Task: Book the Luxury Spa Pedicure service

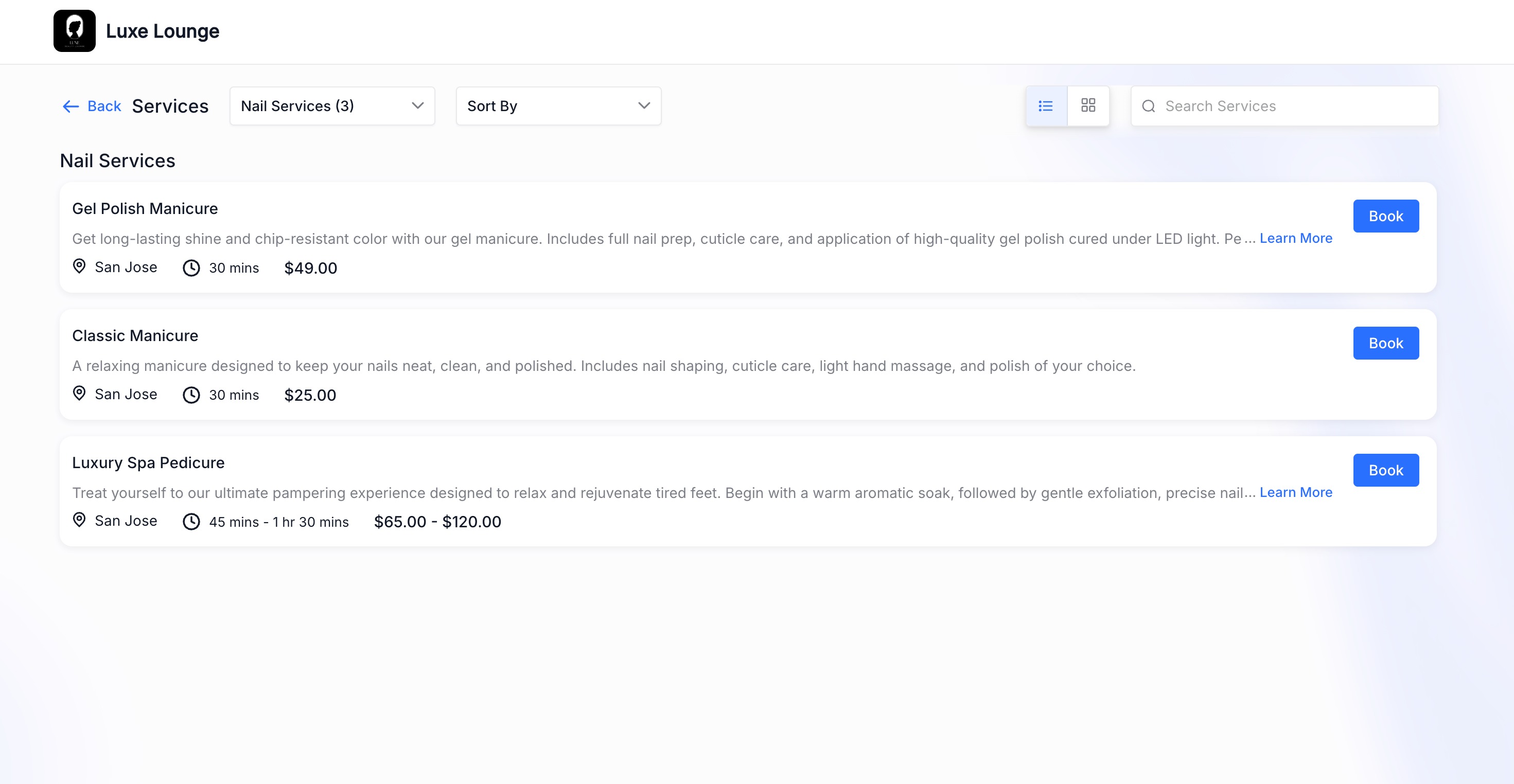Action: click(x=1385, y=470)
